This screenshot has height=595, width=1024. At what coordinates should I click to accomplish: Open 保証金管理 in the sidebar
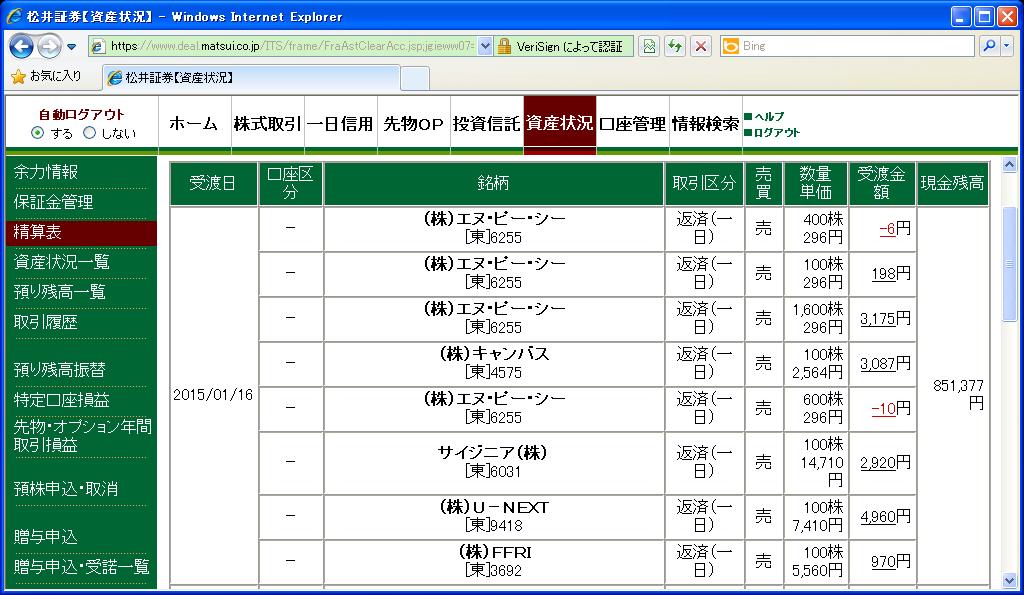54,202
